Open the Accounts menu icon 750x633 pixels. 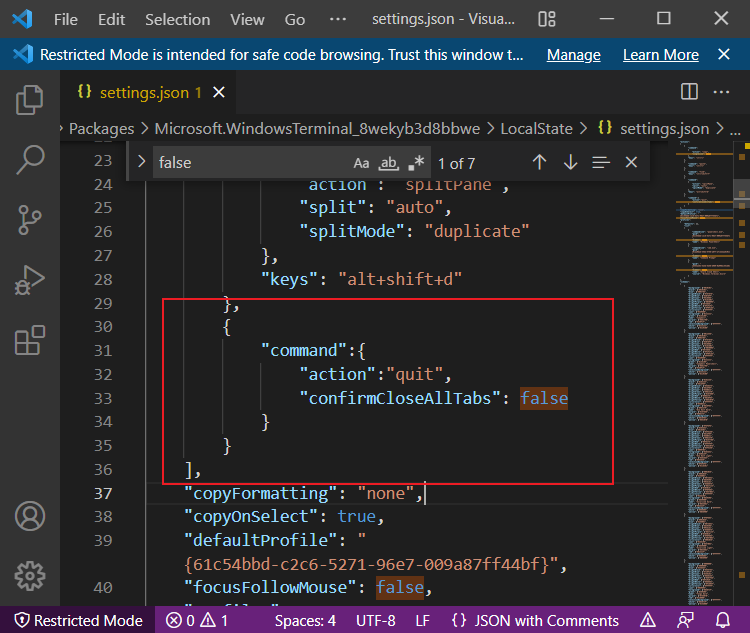[30, 516]
